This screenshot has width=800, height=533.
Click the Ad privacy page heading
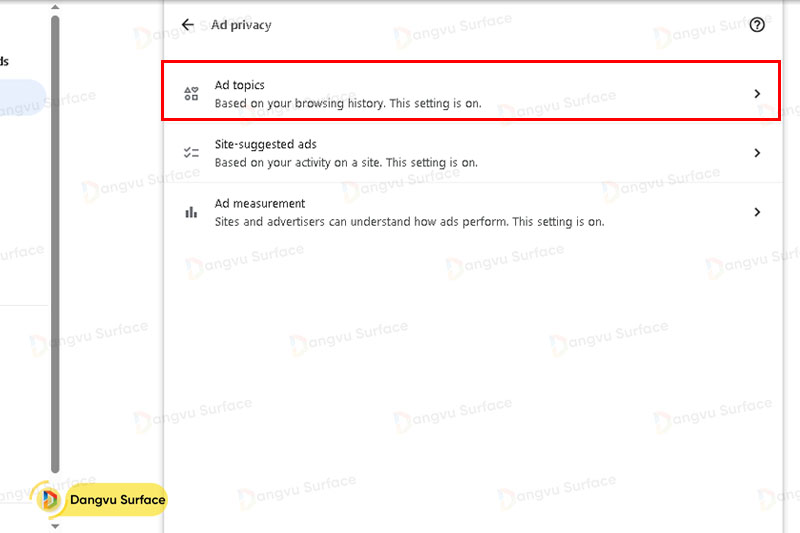[241, 25]
